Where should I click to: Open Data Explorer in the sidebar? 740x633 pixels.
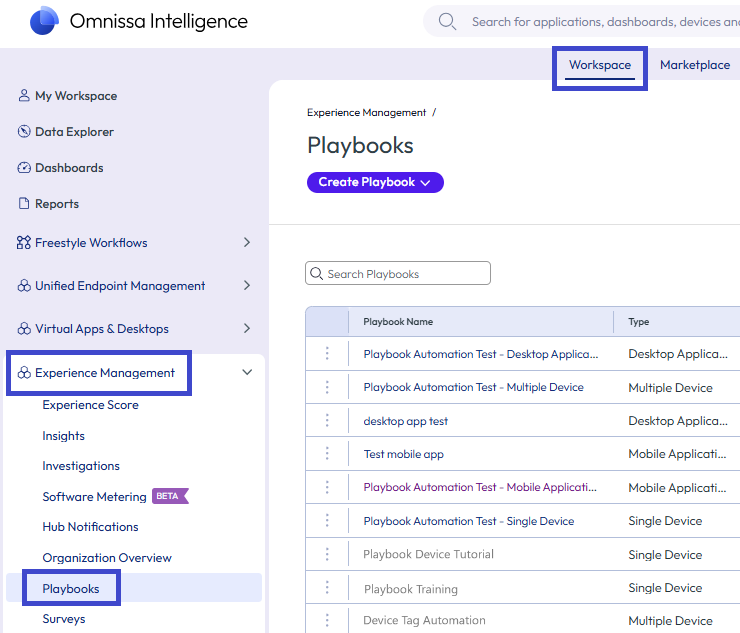click(74, 132)
